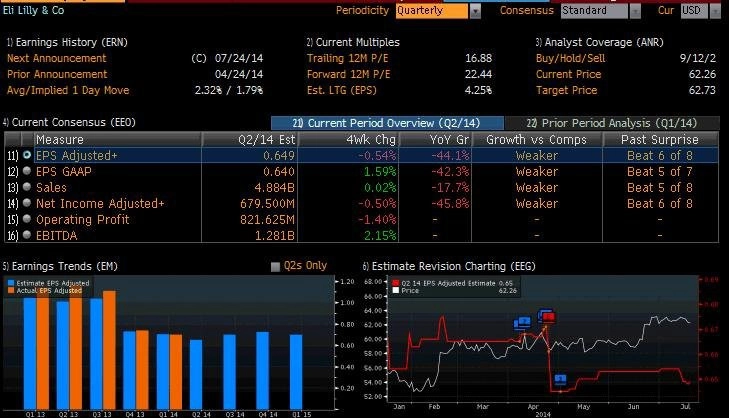Click the EPS GAAP 4Wk change 1.59%
The height and width of the screenshot is (418, 729).
[x=380, y=172]
